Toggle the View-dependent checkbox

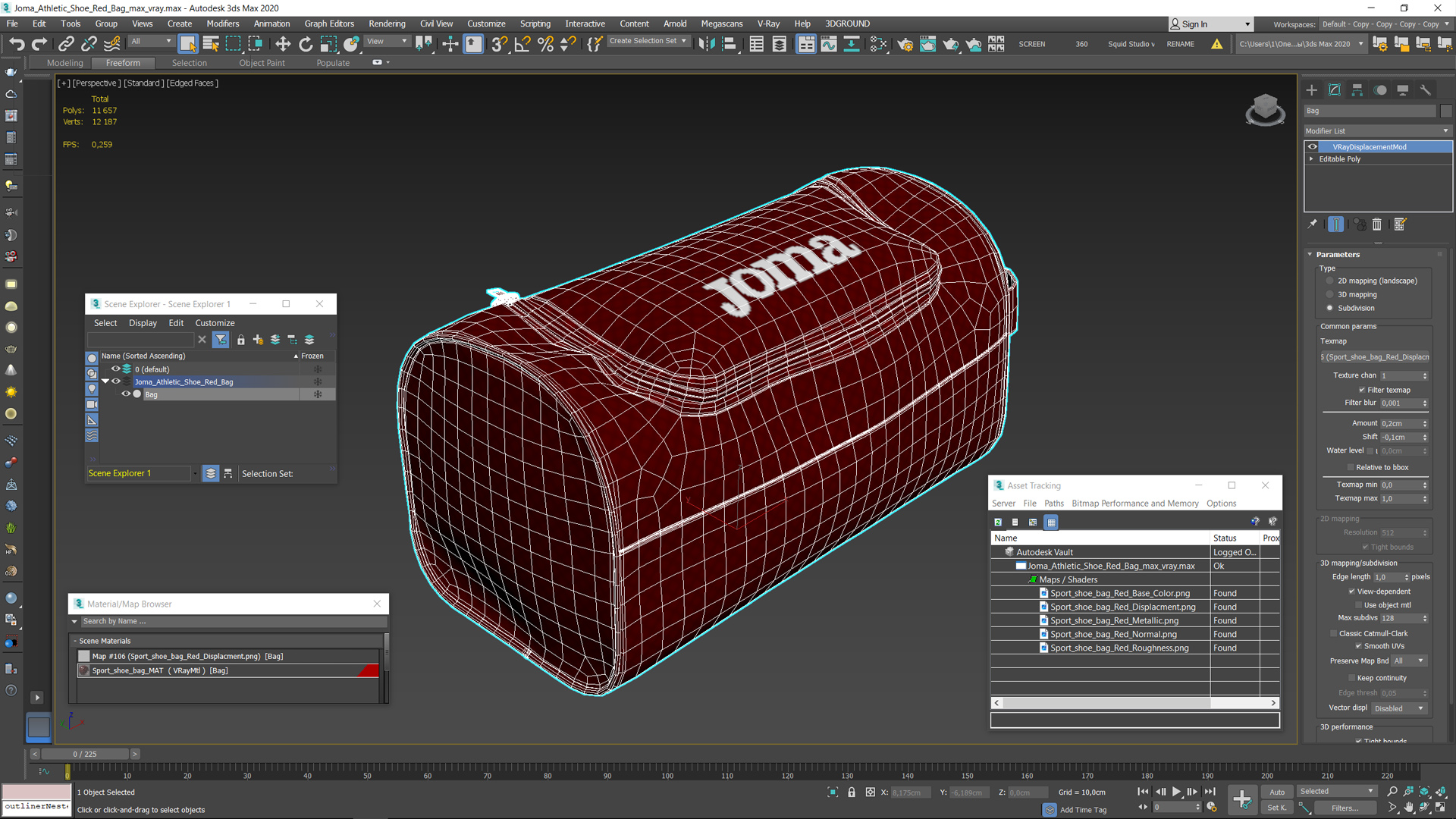click(1351, 591)
